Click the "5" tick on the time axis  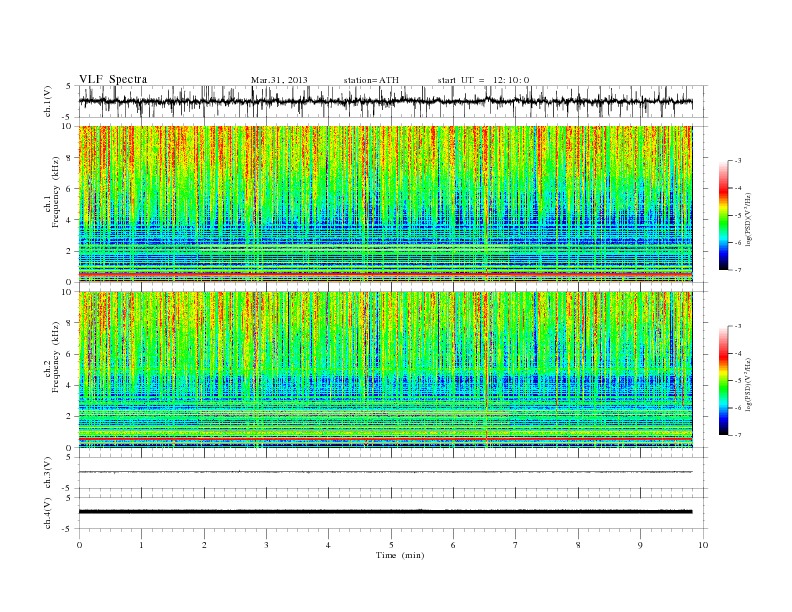(391, 545)
